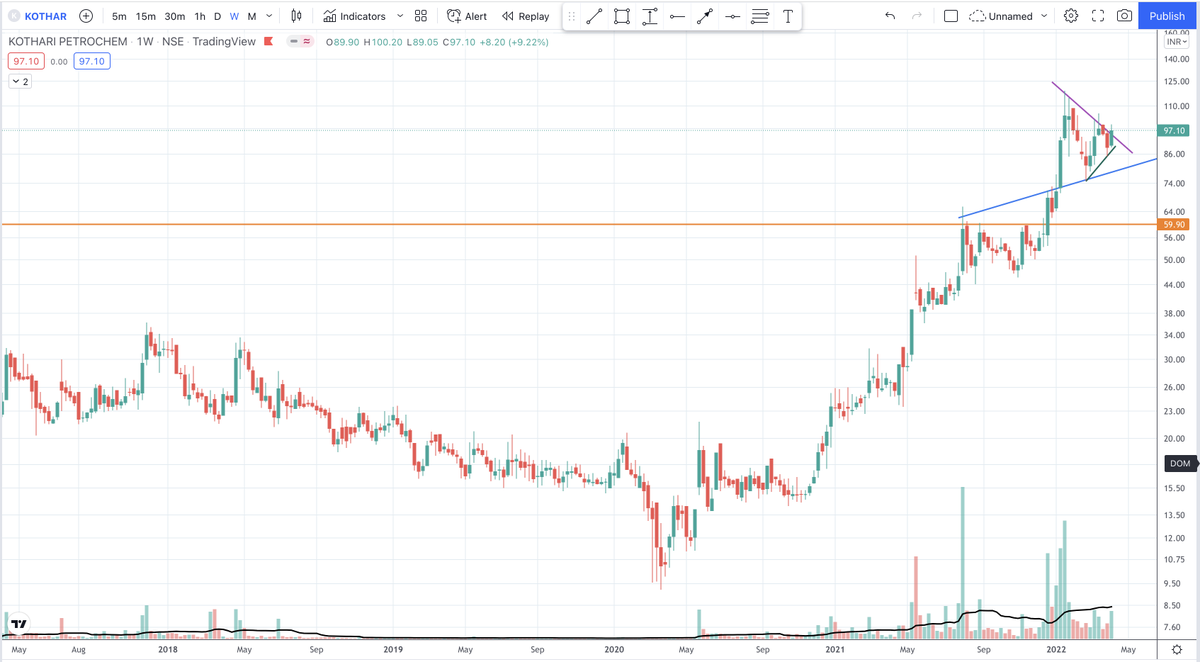Start bar Replay mode
This screenshot has width=1200, height=662.
[526, 16]
